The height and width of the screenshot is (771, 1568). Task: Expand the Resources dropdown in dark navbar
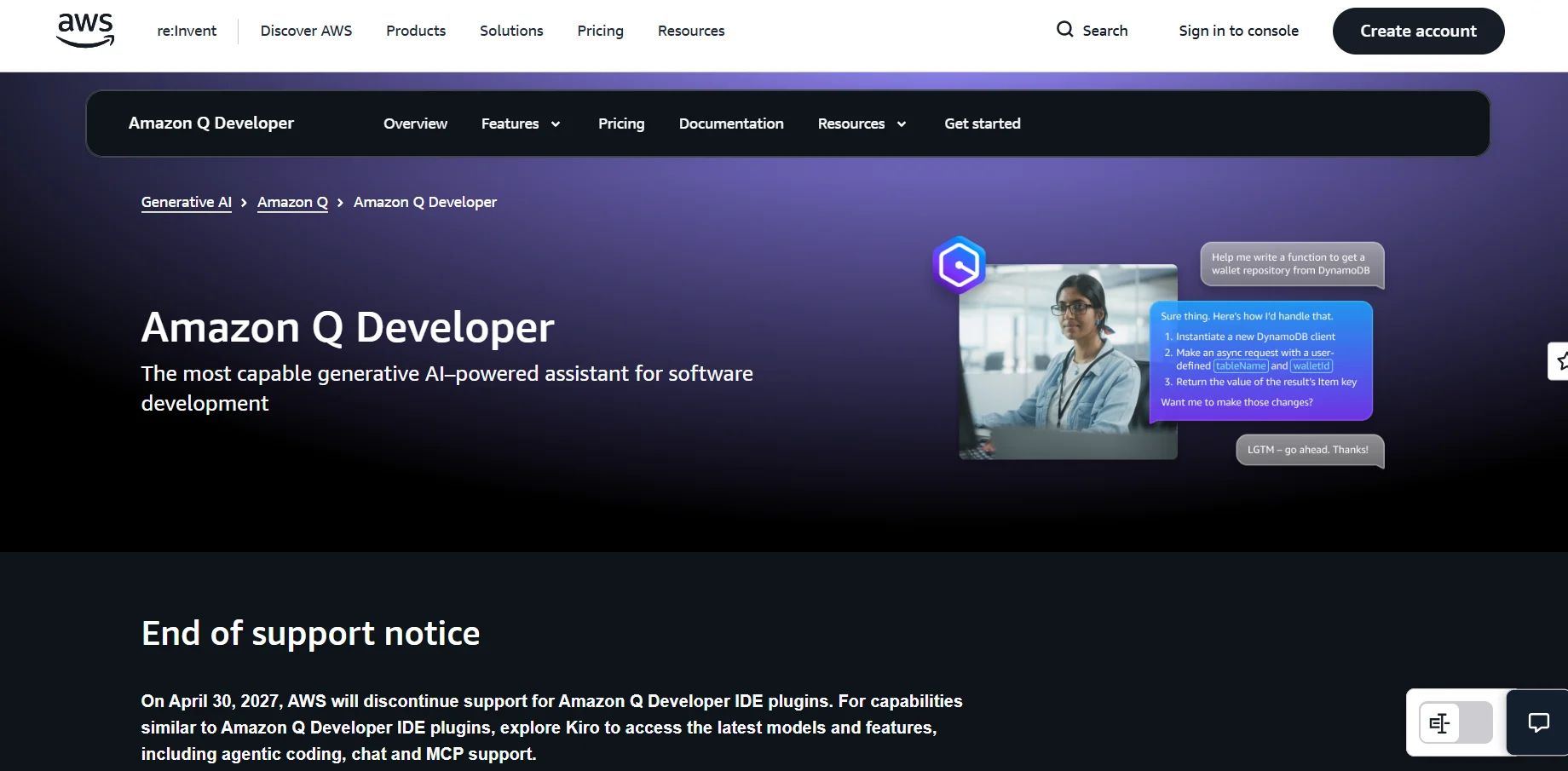(862, 124)
